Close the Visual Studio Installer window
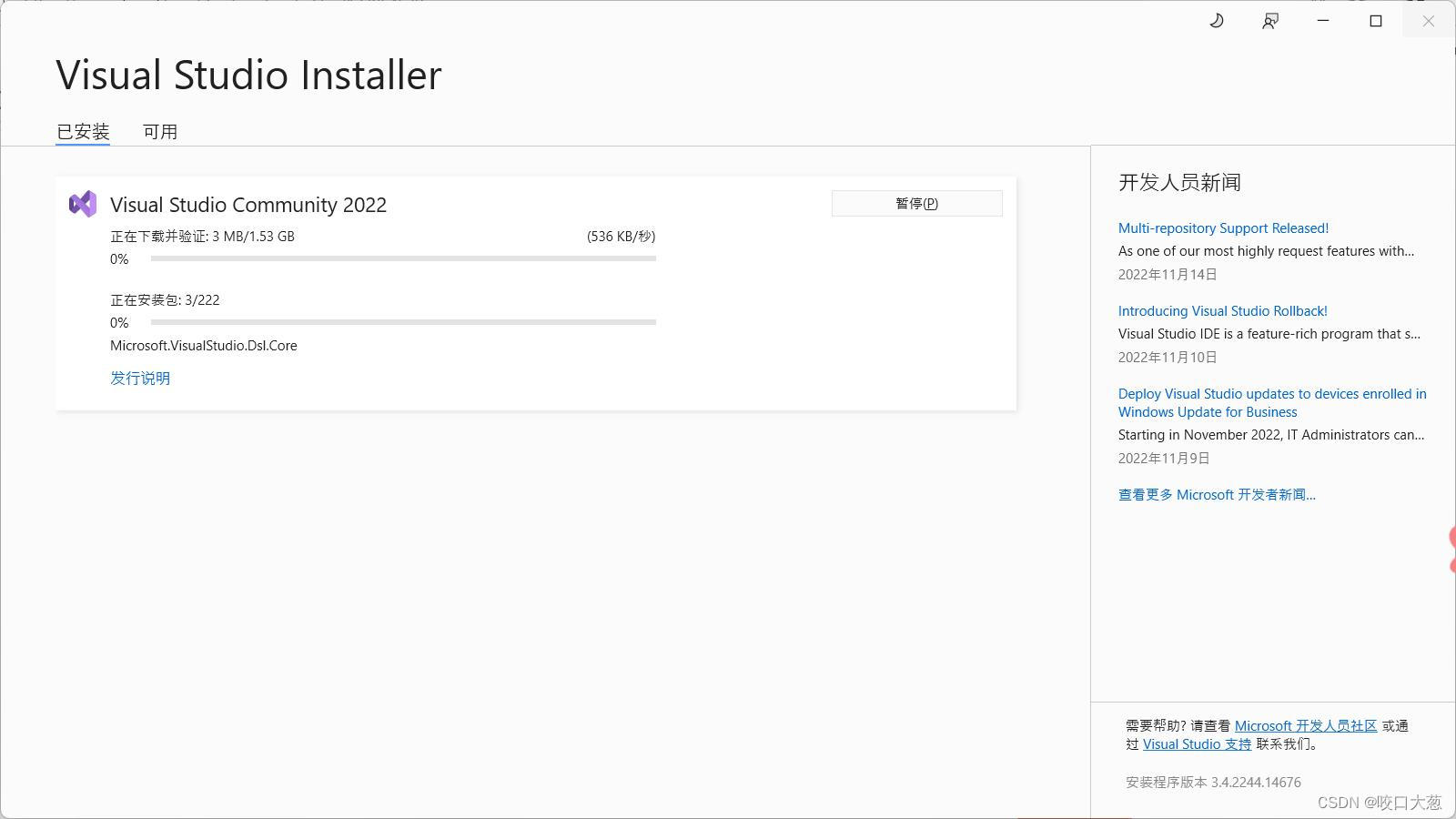The image size is (1456, 819). pos(1429,21)
